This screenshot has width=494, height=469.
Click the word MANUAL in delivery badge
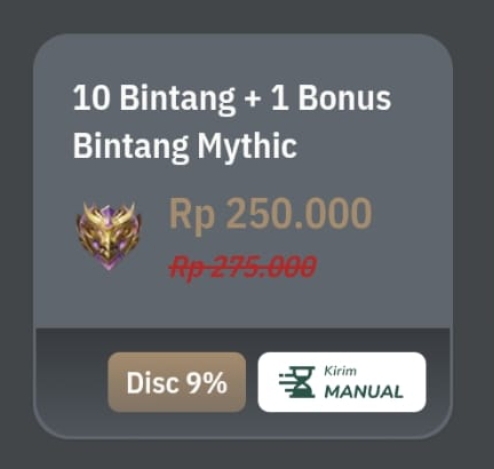click(x=364, y=392)
